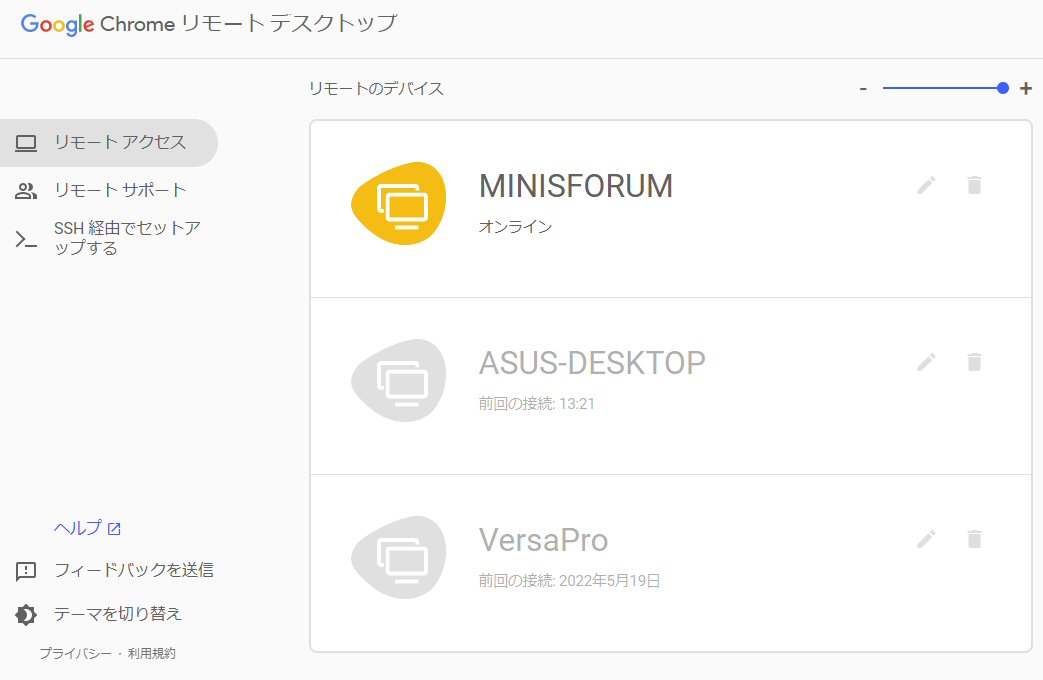Click the リモート デスクトップ header title
Screen dimensions: 1043x680
pos(289,24)
